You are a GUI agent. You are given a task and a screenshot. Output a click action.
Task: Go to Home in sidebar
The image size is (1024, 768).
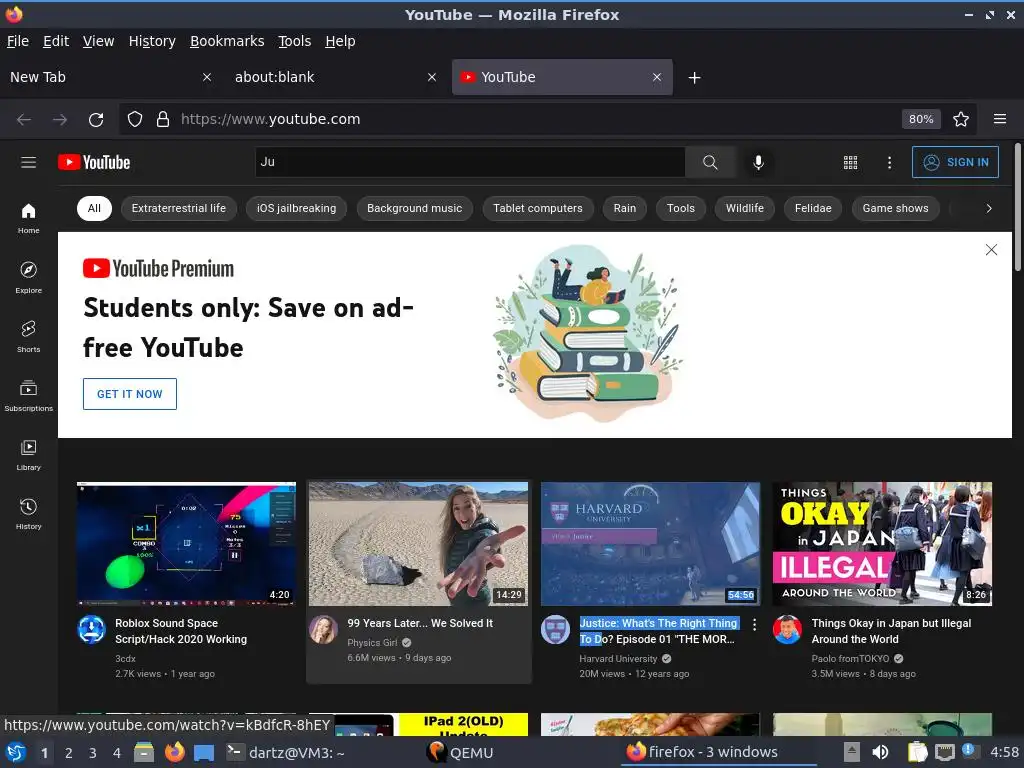point(28,218)
